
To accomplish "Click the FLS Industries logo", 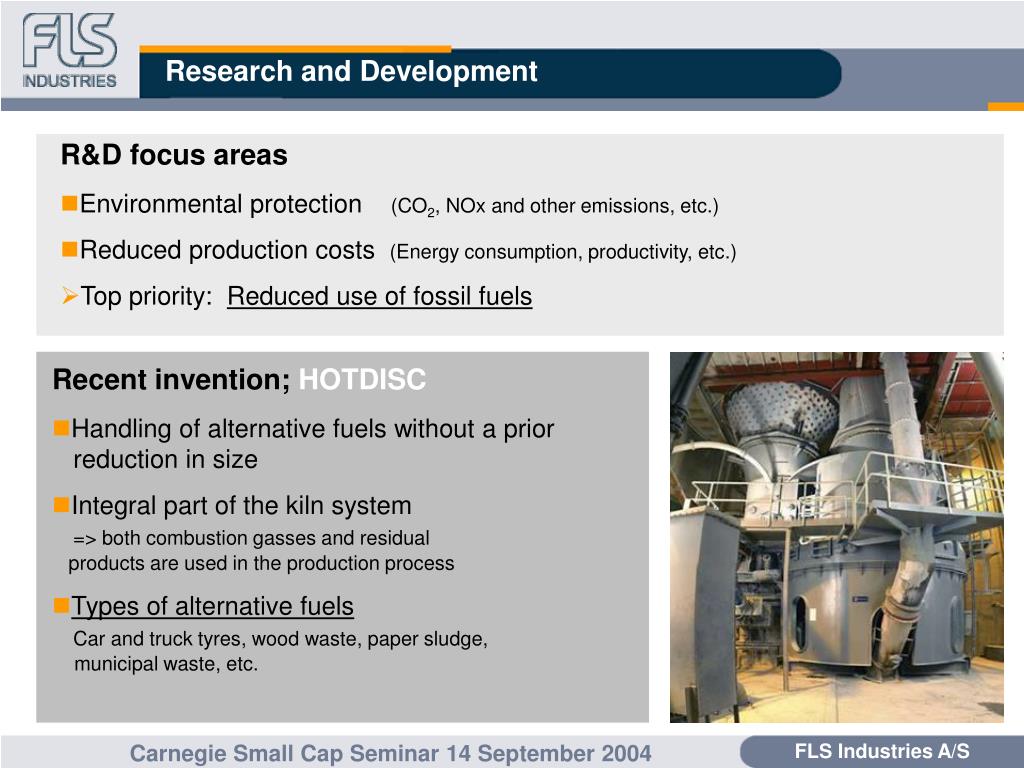I will point(70,51).
